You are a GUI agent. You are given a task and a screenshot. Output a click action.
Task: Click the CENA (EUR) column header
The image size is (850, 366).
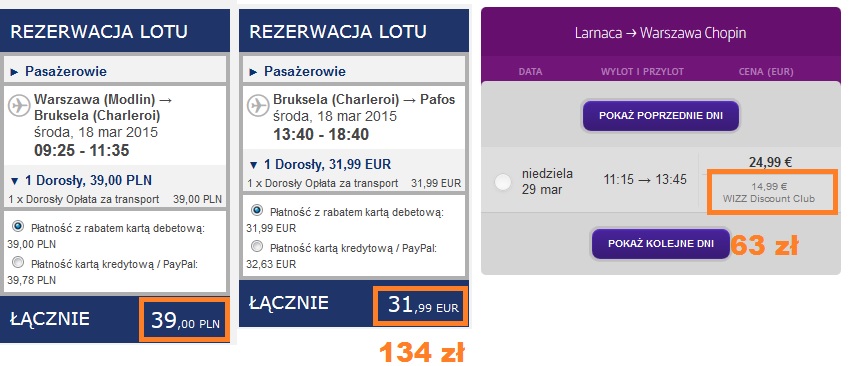tap(766, 72)
